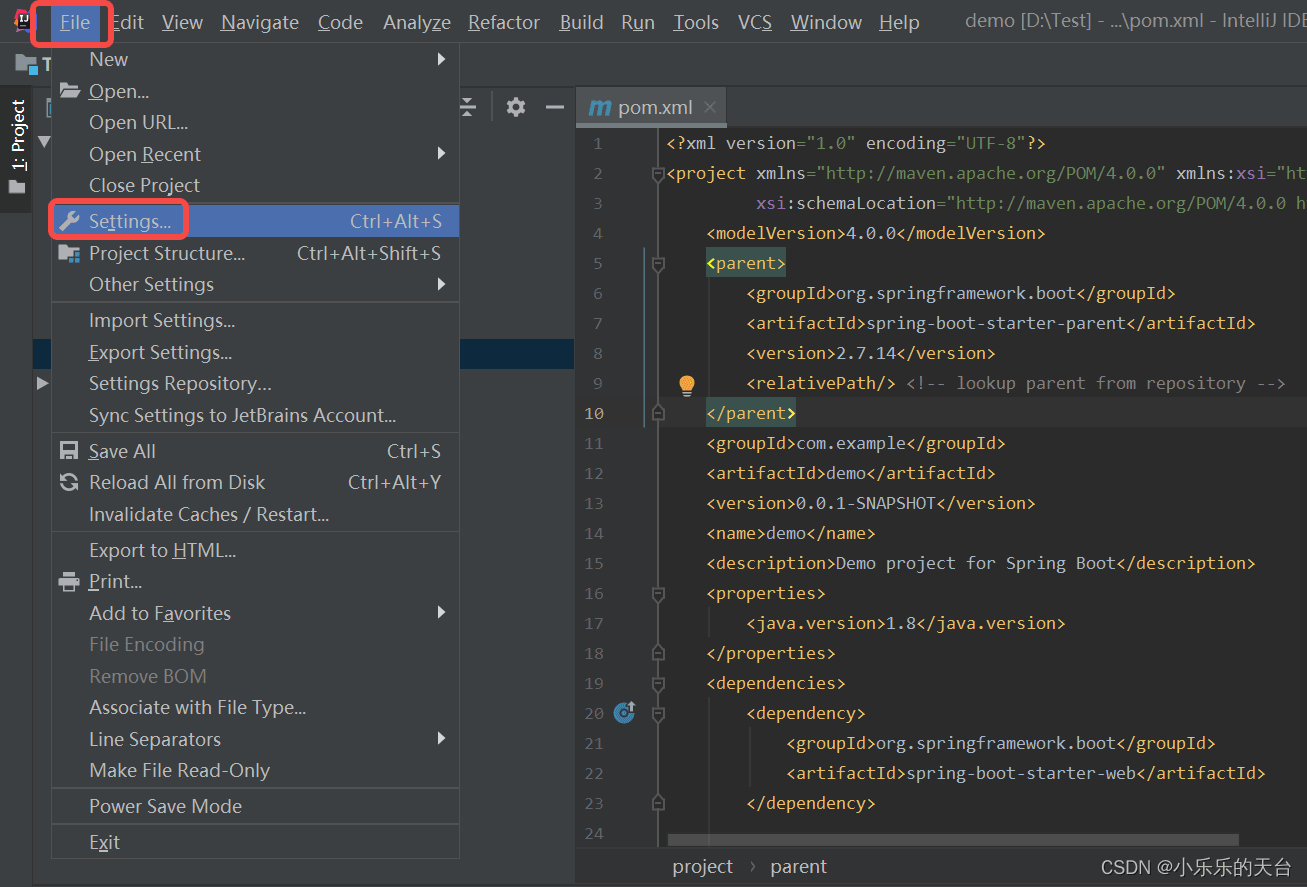Expand the Open Recent submenu

tap(255, 154)
